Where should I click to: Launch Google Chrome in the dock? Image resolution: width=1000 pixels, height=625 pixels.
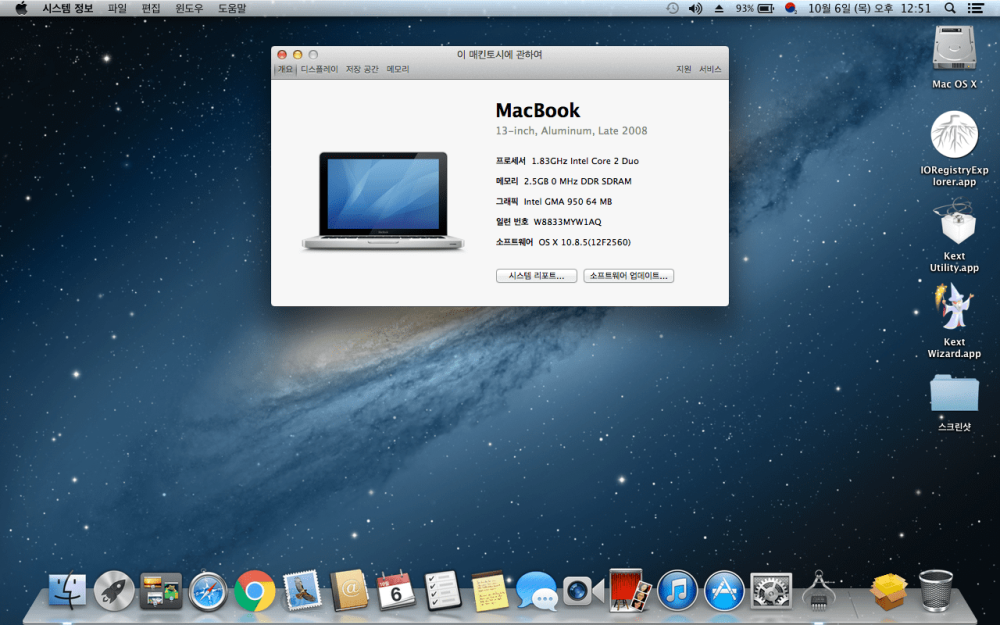(x=254, y=591)
